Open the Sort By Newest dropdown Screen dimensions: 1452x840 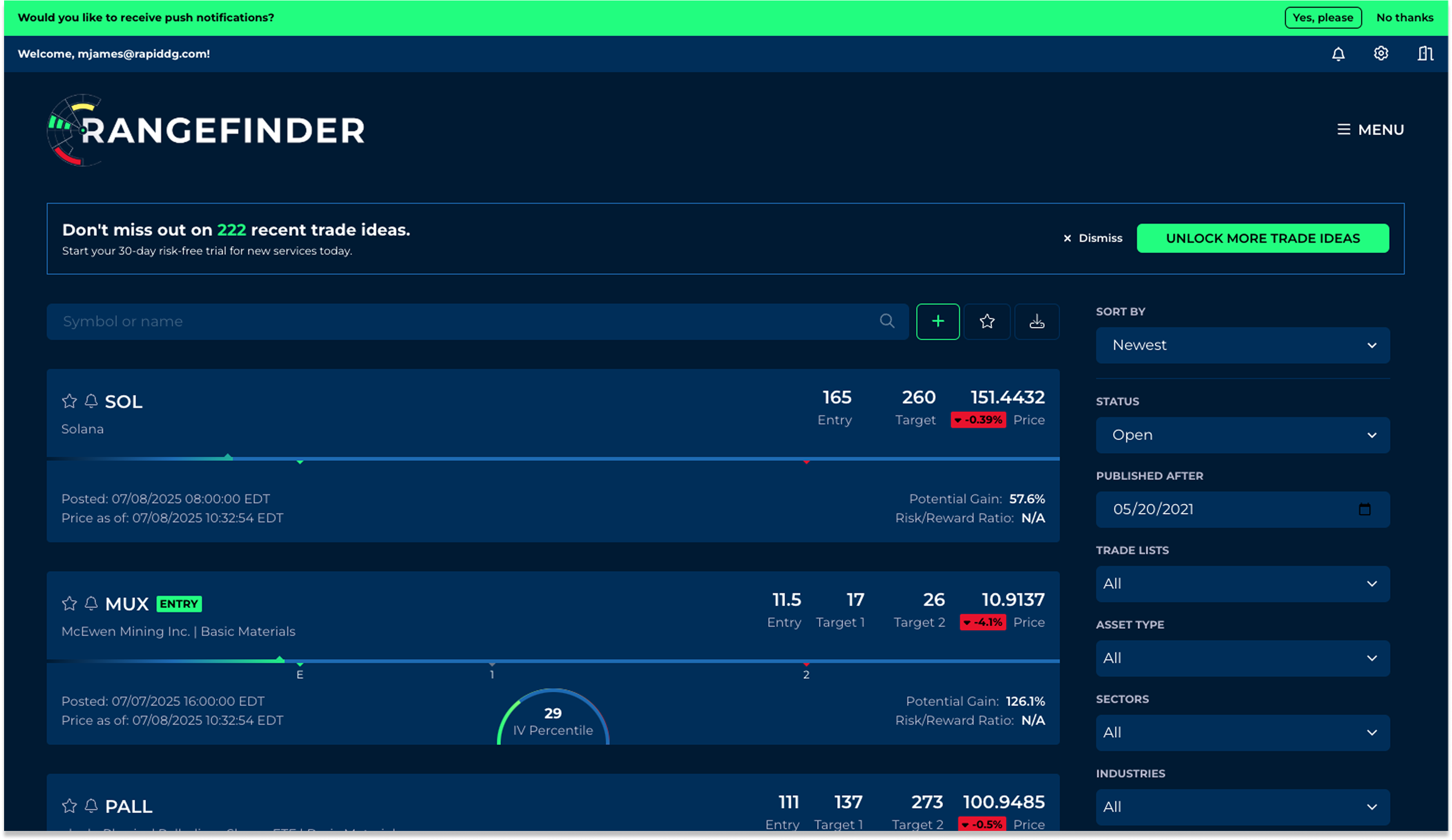click(1242, 345)
